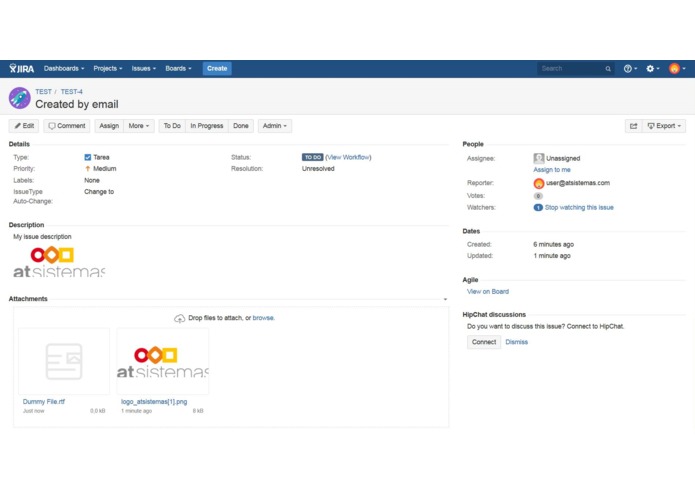The height and width of the screenshot is (494, 695).
Task: Click the TEST-4 issue key link
Action: click(71, 92)
